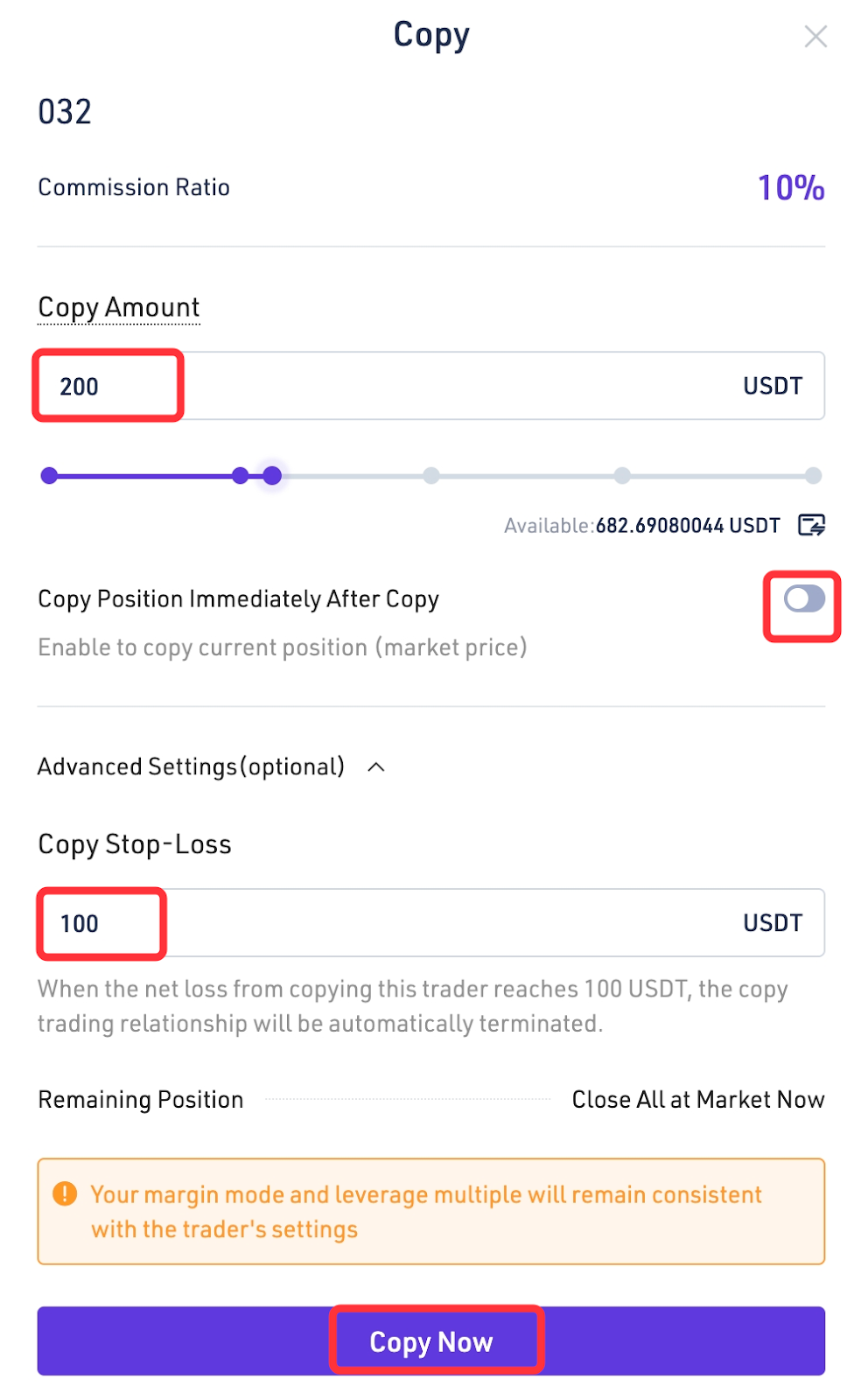
Task: Set amount slider to the rightmost dot
Action: 813,476
